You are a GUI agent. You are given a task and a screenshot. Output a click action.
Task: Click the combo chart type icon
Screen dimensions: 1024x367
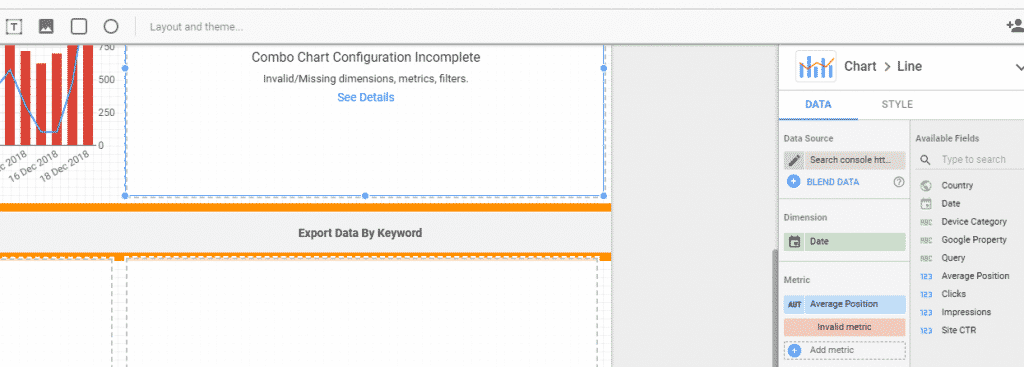click(816, 66)
